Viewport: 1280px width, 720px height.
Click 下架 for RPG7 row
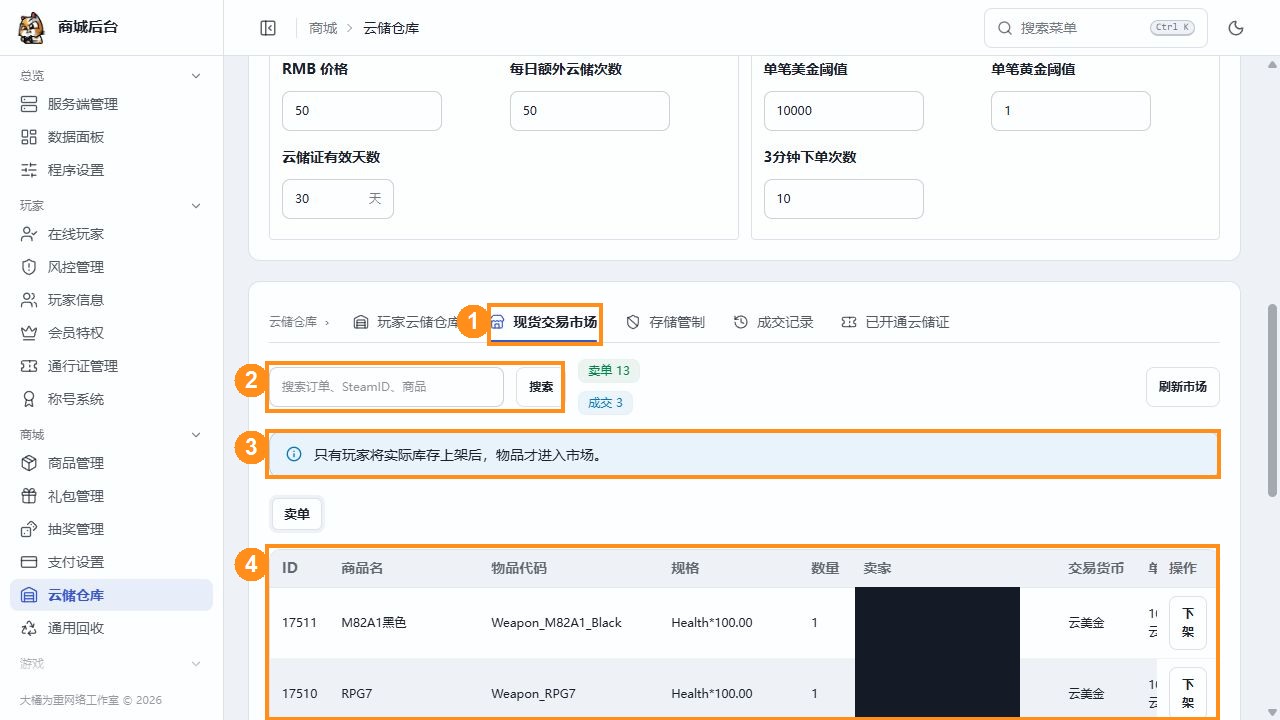coord(1188,693)
